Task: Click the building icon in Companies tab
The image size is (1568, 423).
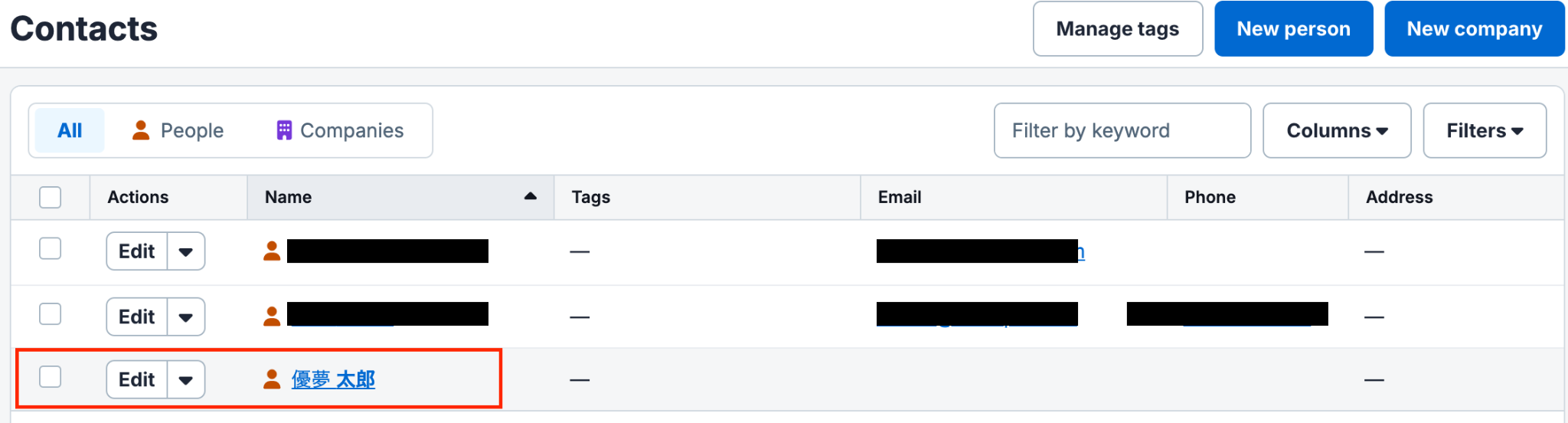Action: pyautogui.click(x=284, y=130)
